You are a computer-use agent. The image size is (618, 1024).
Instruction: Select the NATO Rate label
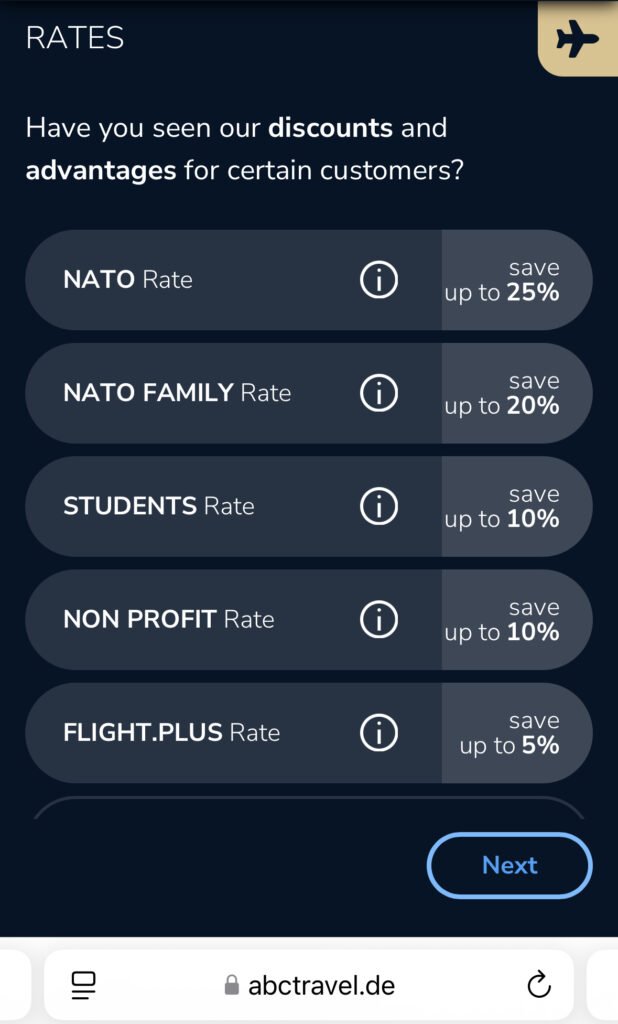[x=128, y=280]
